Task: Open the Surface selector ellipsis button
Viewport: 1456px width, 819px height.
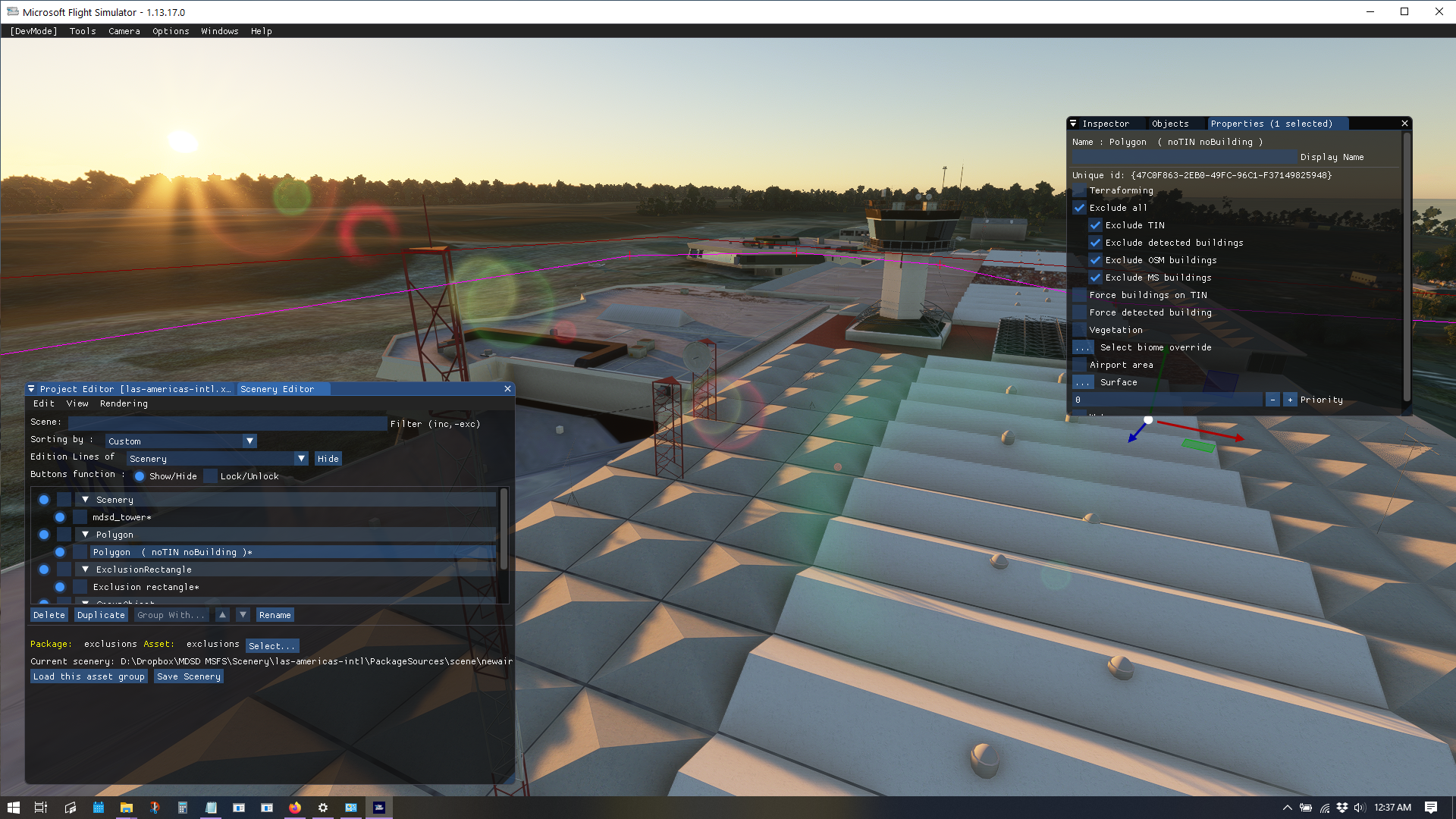Action: pos(1082,382)
